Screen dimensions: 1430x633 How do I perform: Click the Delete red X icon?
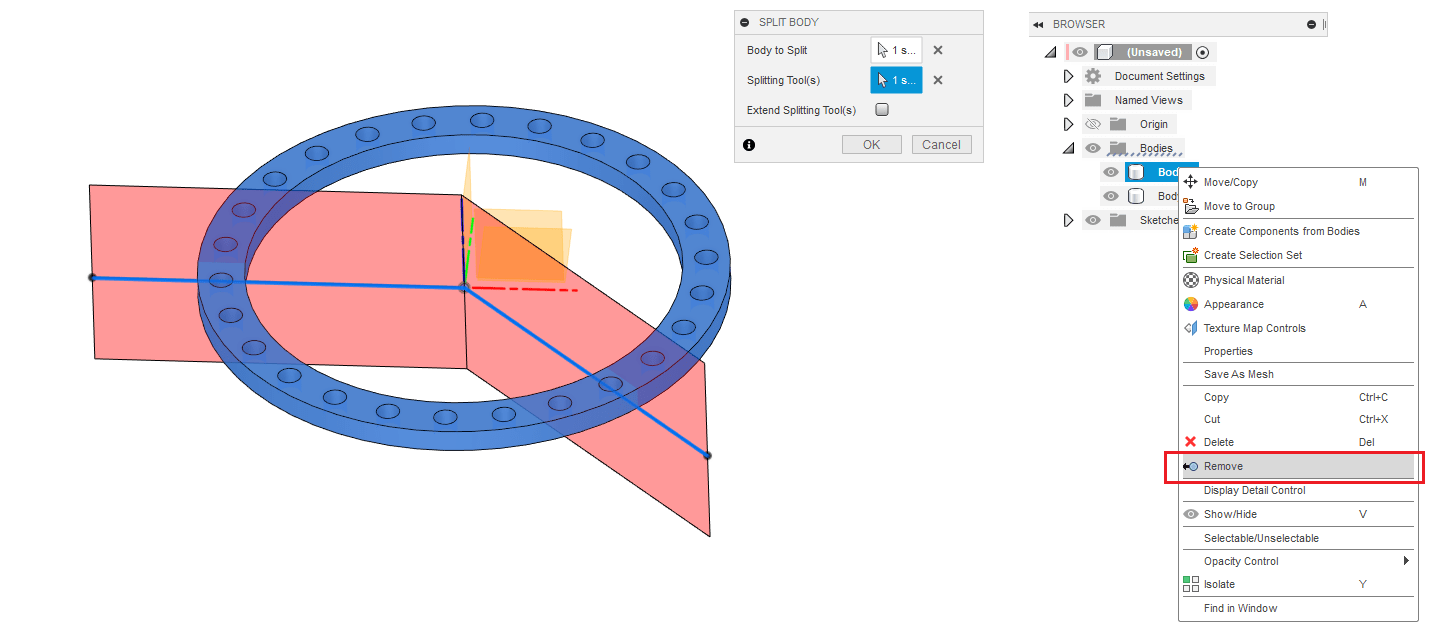1190,442
